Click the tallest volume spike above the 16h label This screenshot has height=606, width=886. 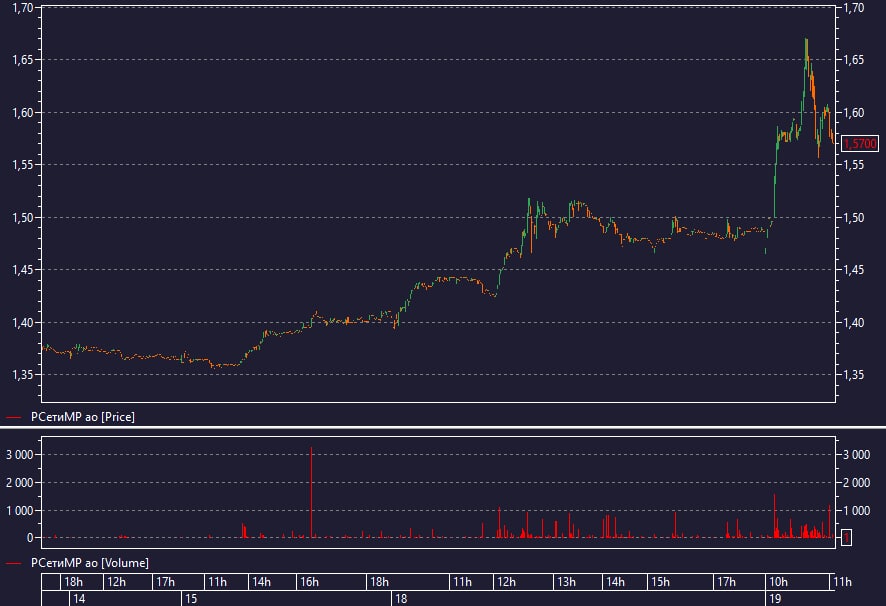coord(311,492)
